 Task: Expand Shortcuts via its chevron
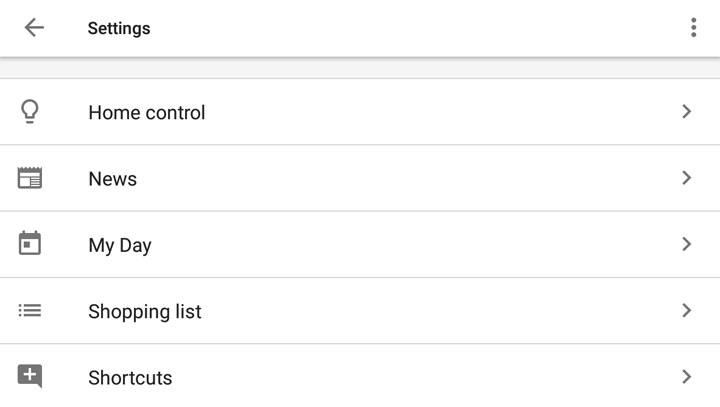(686, 377)
